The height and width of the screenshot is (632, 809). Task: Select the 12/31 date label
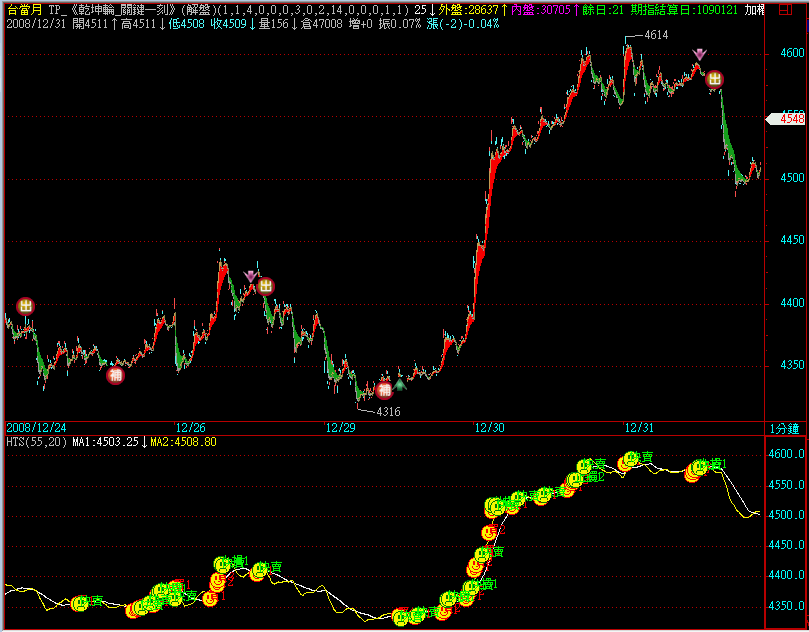pyautogui.click(x=639, y=428)
